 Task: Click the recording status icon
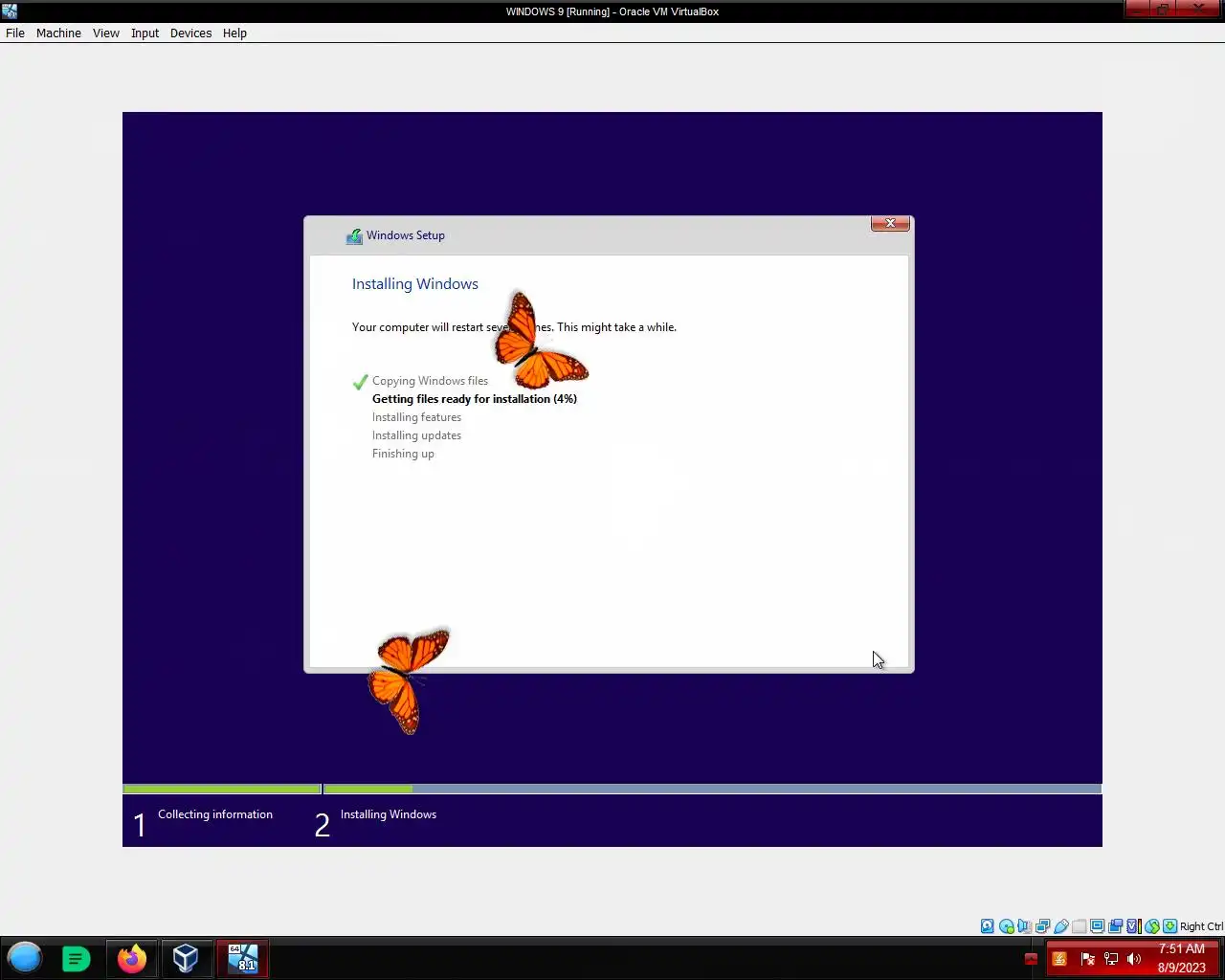(1115, 925)
